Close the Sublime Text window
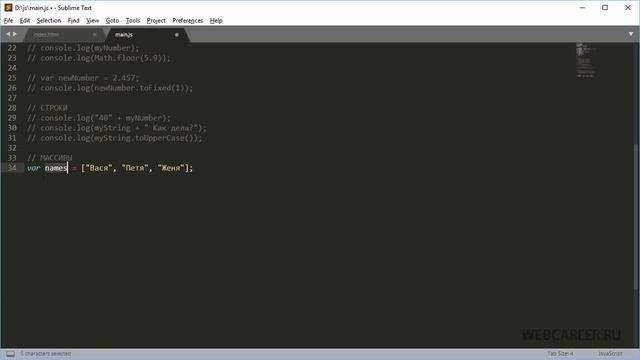This screenshot has height=360, width=640. (x=628, y=7)
